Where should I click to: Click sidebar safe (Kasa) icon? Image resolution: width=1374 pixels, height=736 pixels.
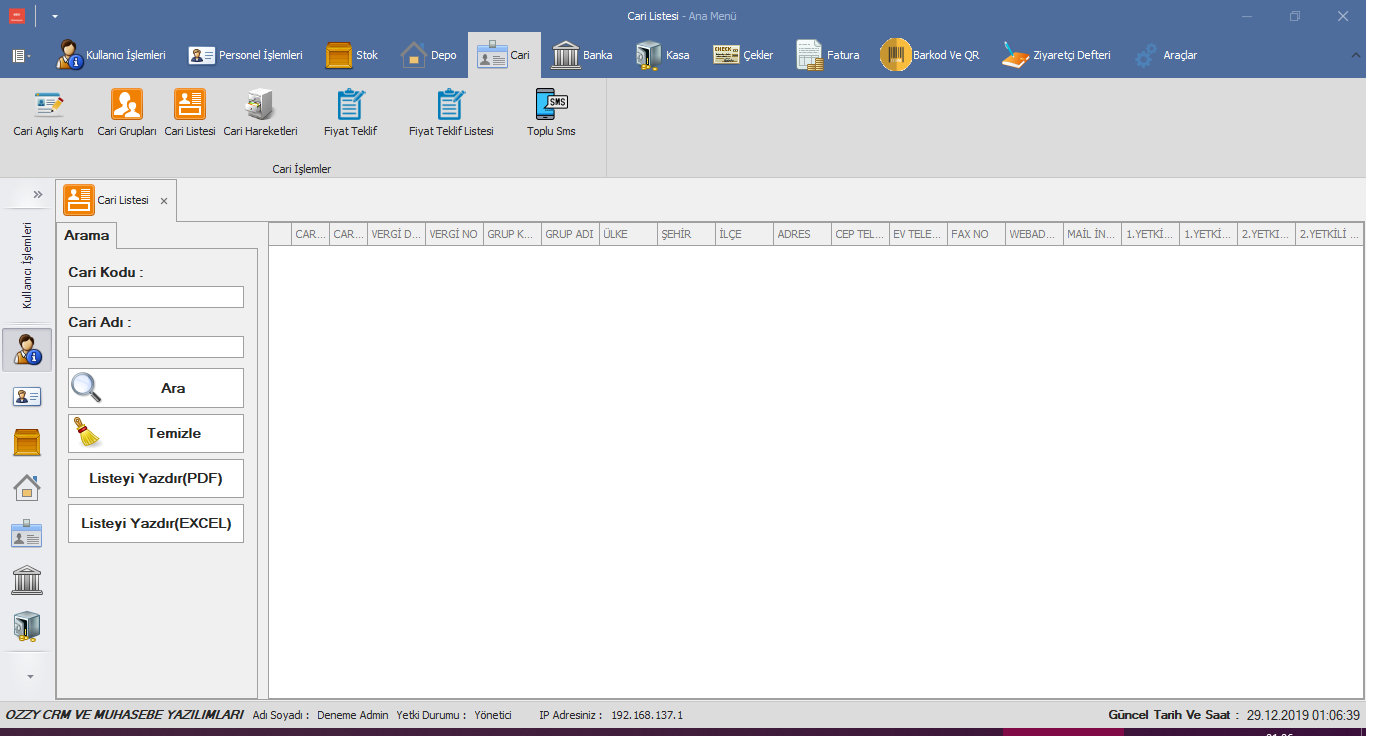(27, 626)
